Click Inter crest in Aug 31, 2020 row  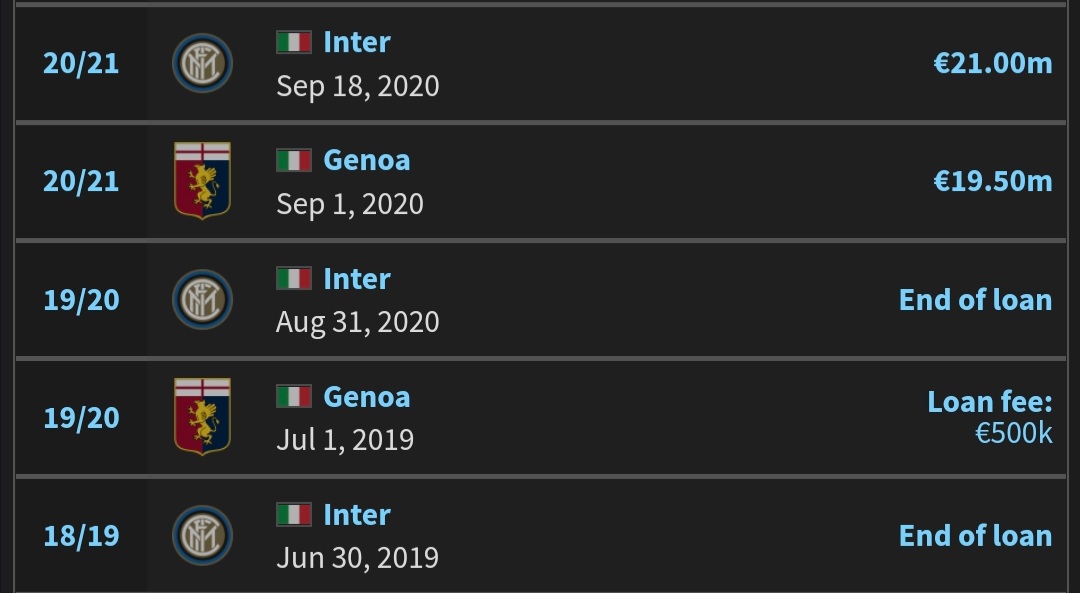coord(202,300)
